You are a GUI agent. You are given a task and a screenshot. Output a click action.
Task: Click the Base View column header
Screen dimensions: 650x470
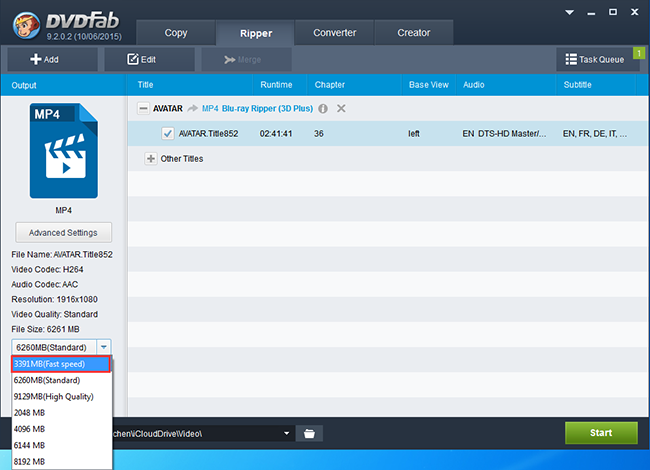coord(429,85)
